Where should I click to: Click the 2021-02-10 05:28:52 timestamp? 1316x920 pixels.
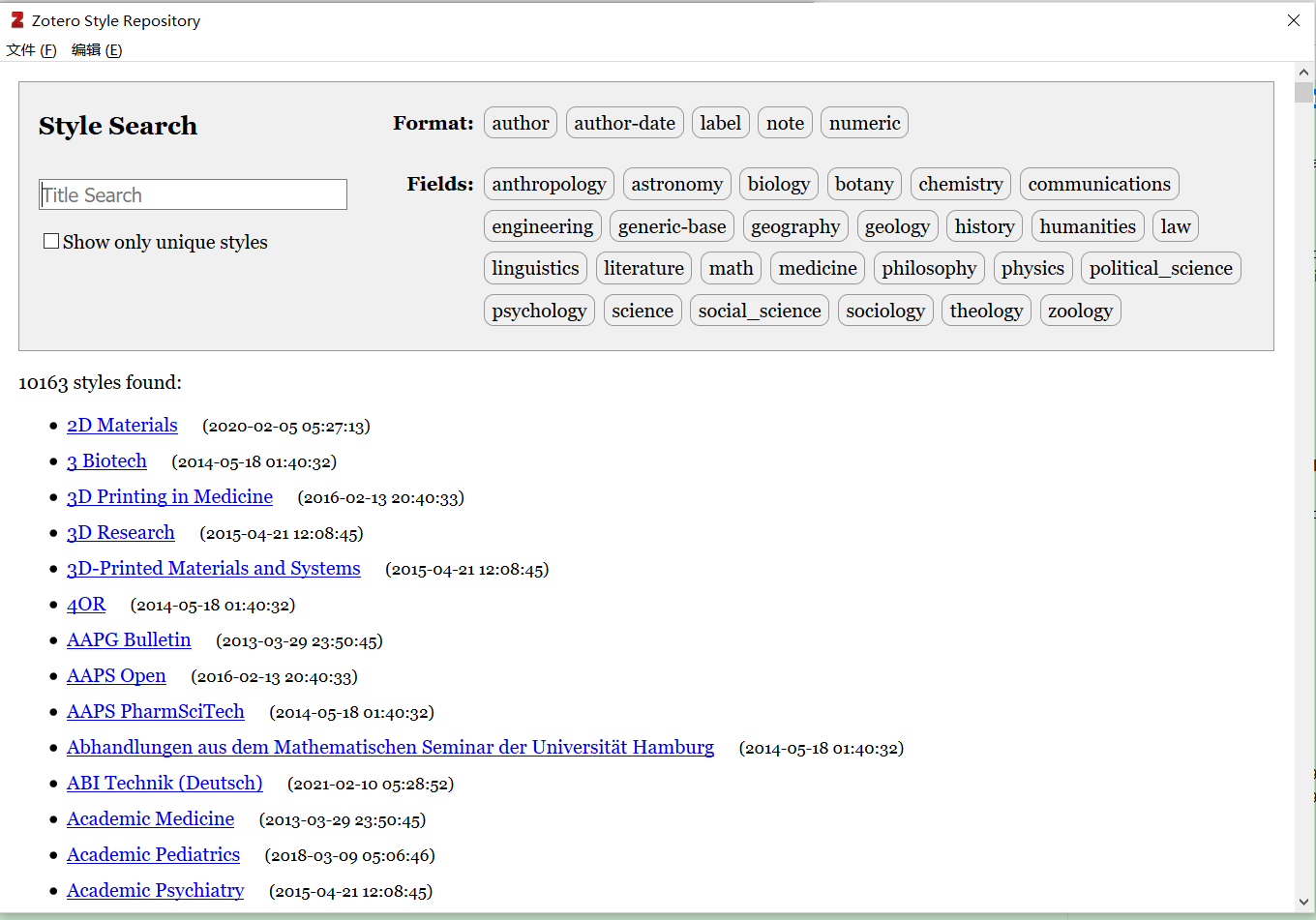(x=371, y=785)
